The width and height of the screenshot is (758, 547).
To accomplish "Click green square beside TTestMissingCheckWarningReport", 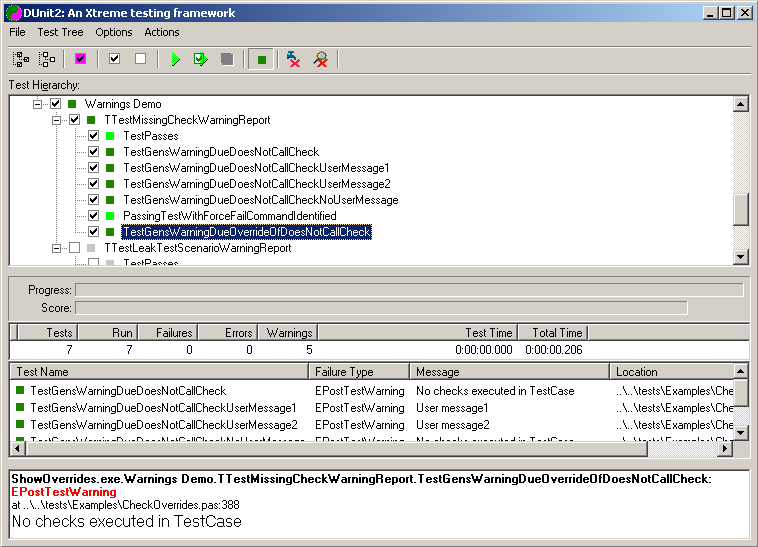I will pyautogui.click(x=91, y=120).
